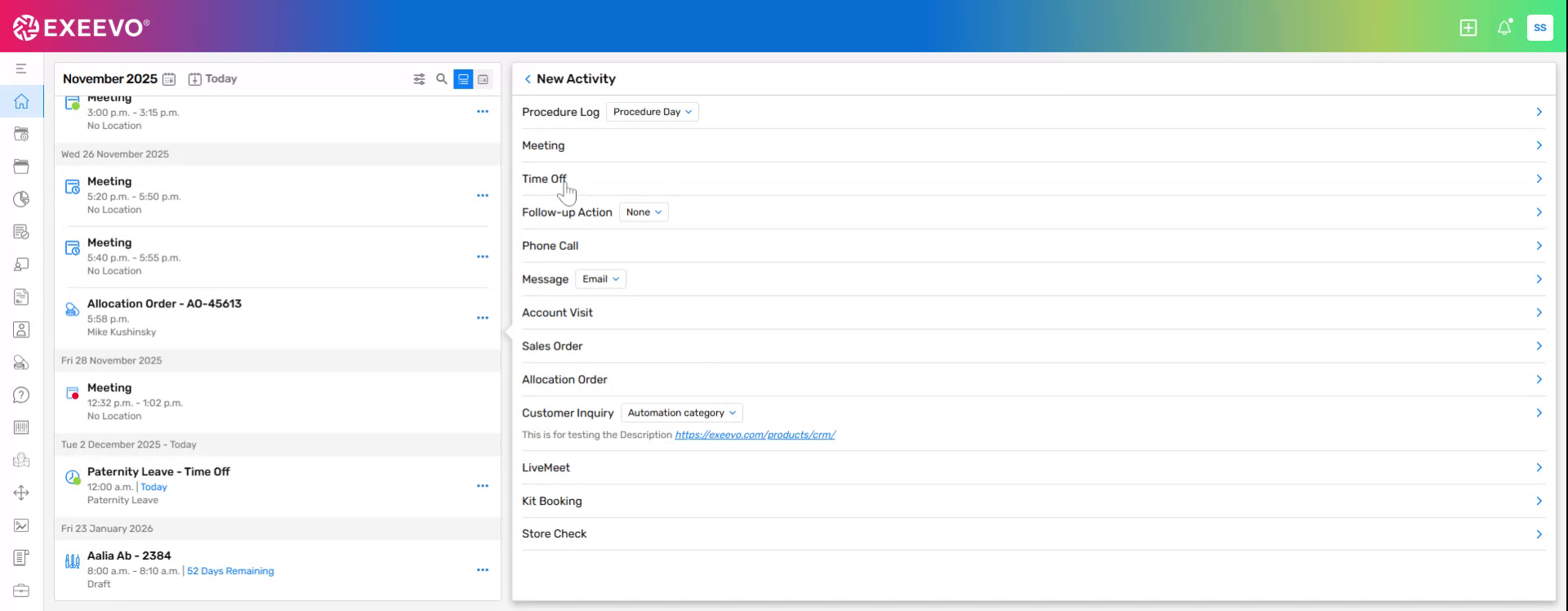Image resolution: width=1568 pixels, height=611 pixels.
Task: Open the hamburger menu in the sidebar
Action: pos(21,69)
